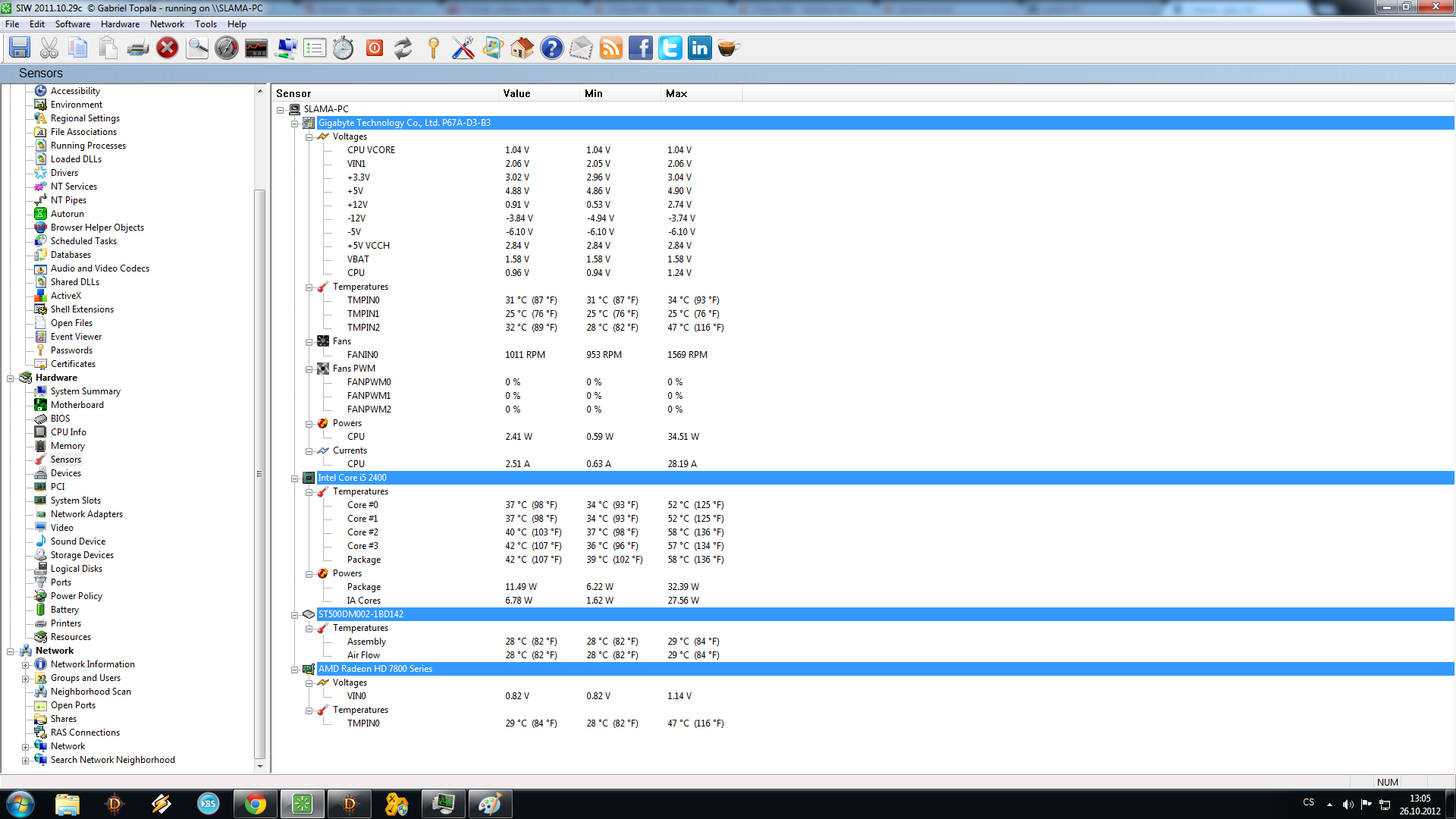This screenshot has height=819, width=1456.
Task: Open Windows Explorer from the taskbar
Action: tap(67, 804)
